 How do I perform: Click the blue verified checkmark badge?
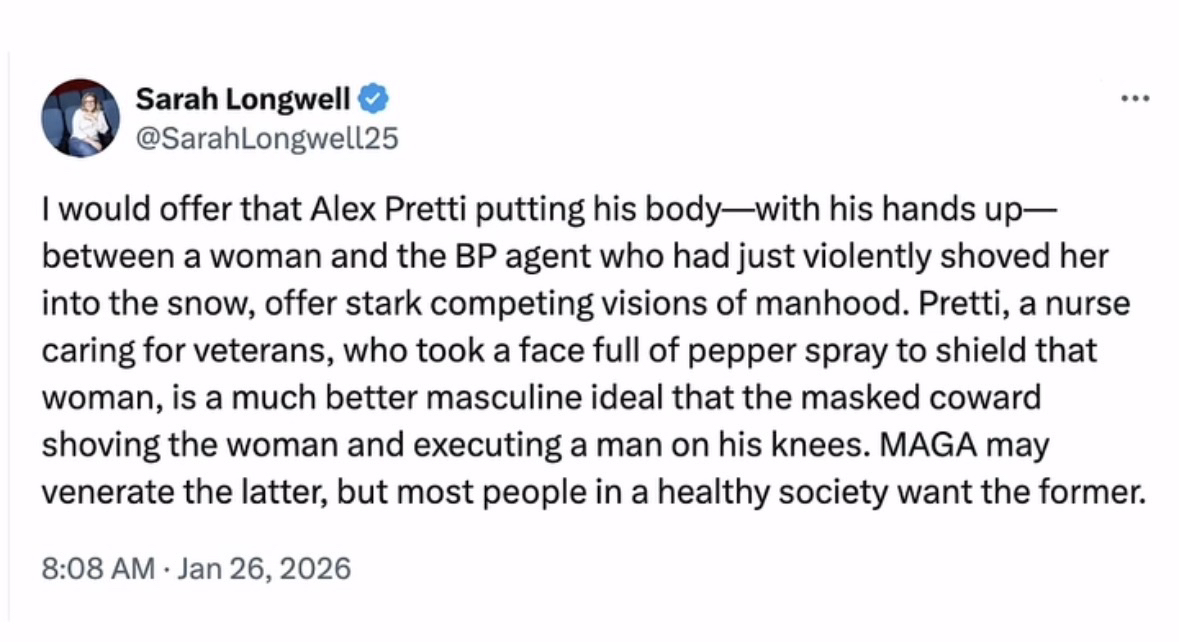[x=375, y=99]
